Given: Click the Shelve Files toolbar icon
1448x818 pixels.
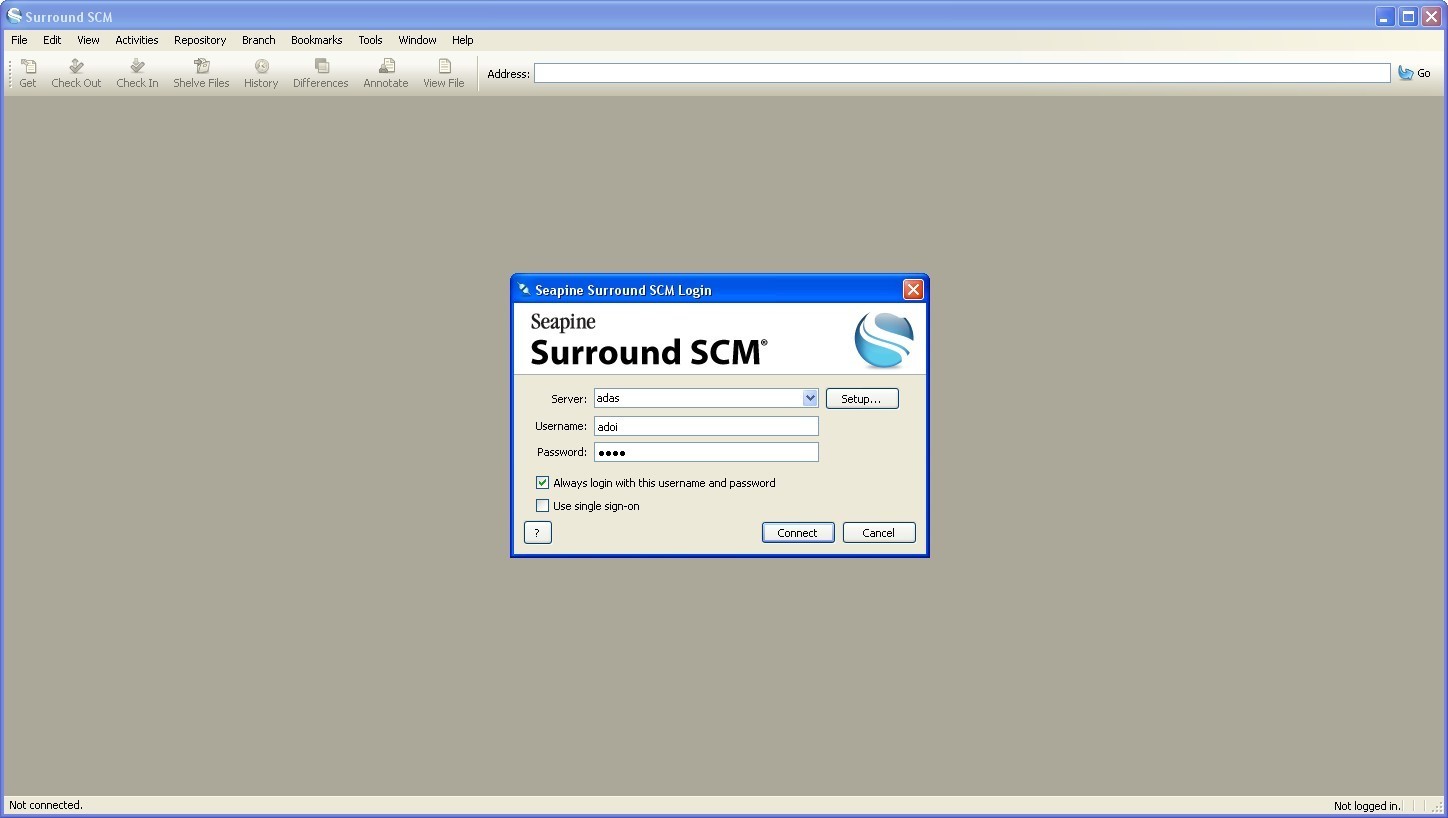Looking at the screenshot, I should [201, 73].
